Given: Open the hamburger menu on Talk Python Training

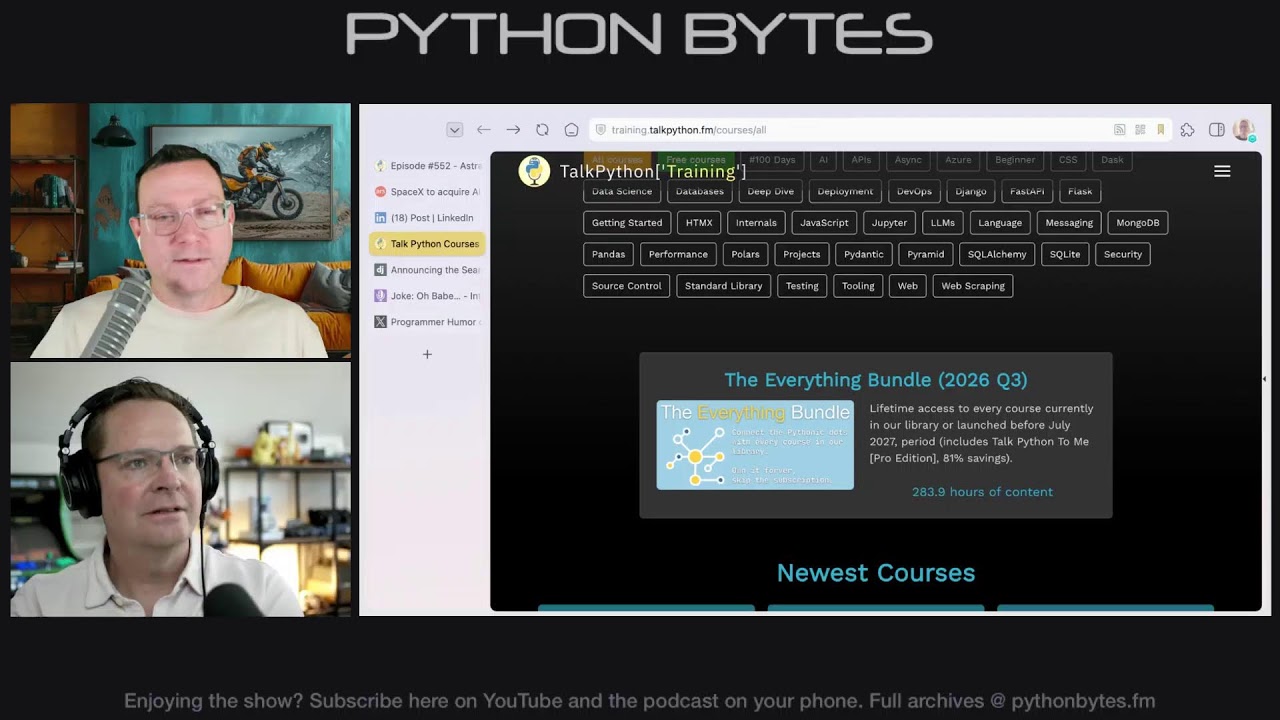Looking at the screenshot, I should pos(1222,171).
